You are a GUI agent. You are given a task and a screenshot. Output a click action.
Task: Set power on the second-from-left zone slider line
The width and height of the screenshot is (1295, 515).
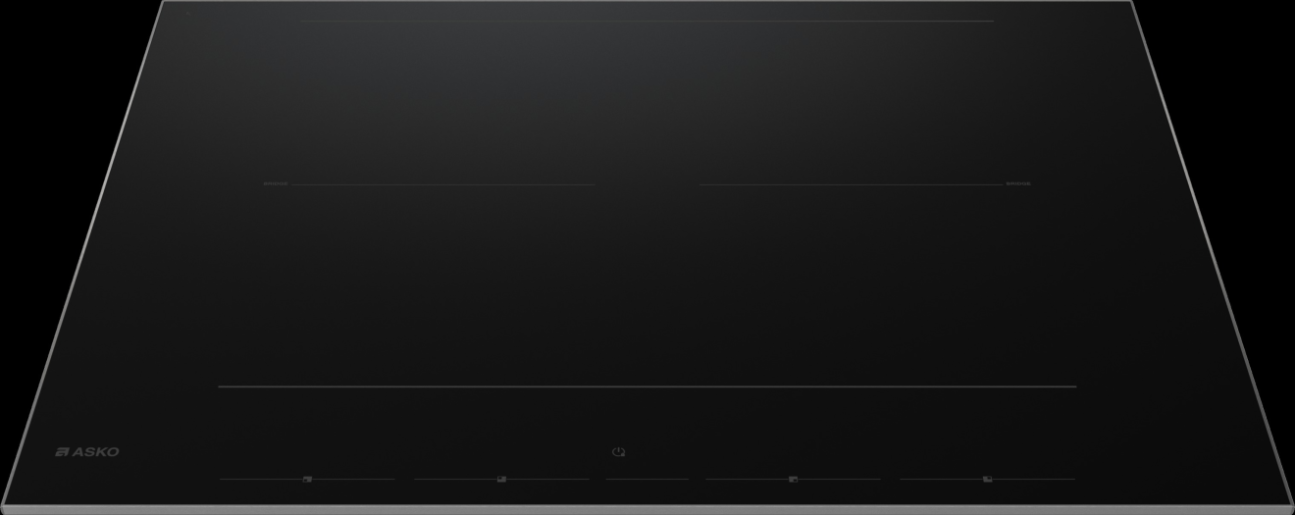click(x=501, y=479)
